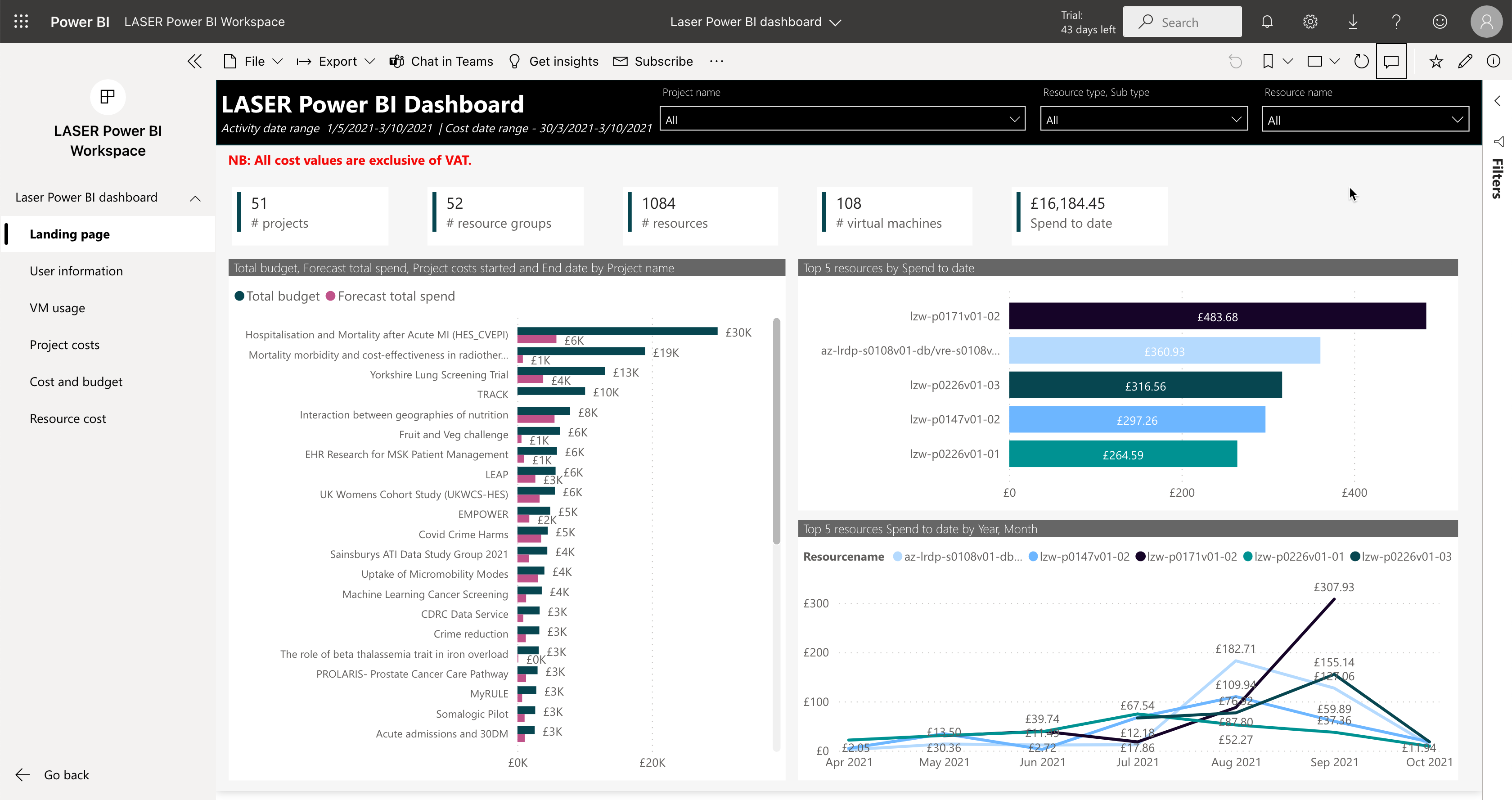Click the Filters pane megaphone icon
This screenshot has width=1512, height=800.
pyautogui.click(x=1498, y=141)
